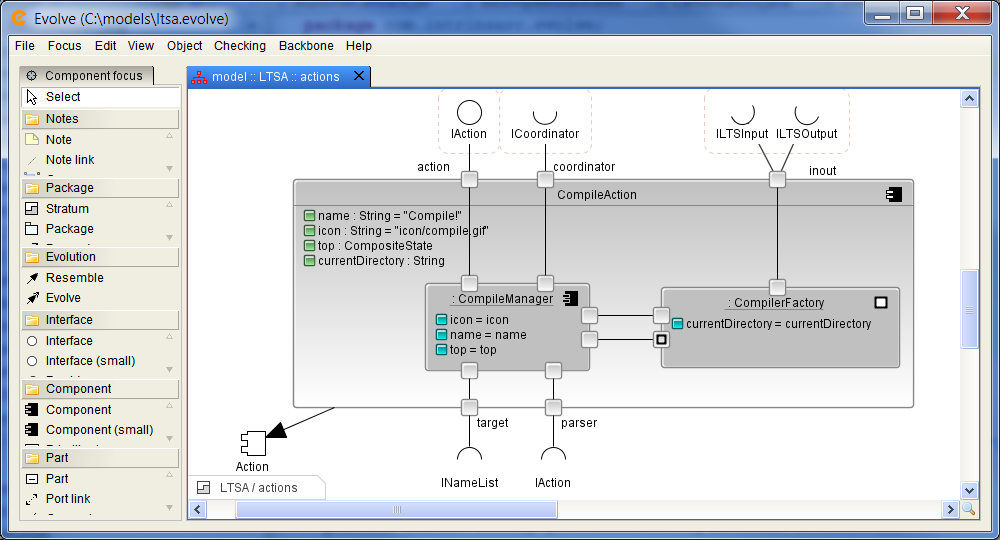Open the Backbone menu
The width and height of the screenshot is (1000, 540).
[x=308, y=46]
